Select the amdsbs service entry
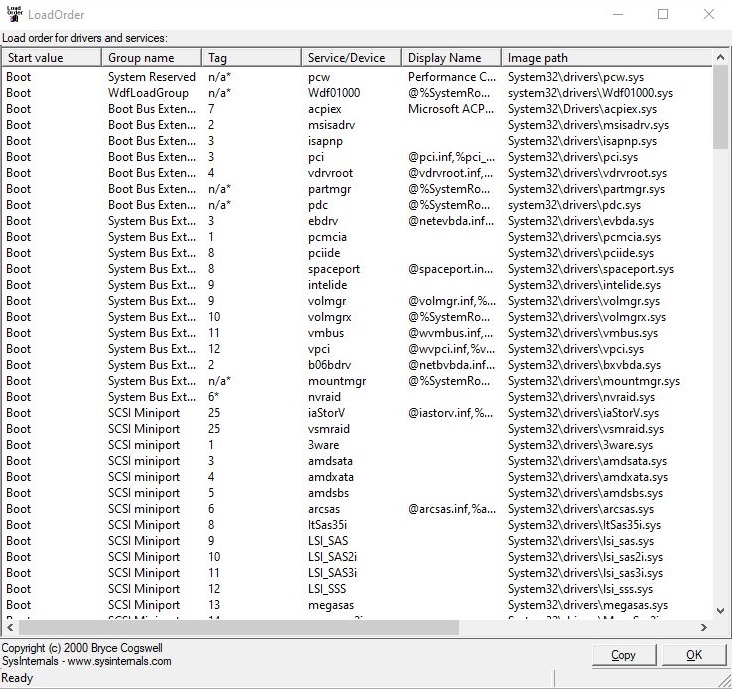The height and width of the screenshot is (689, 732). tap(328, 492)
